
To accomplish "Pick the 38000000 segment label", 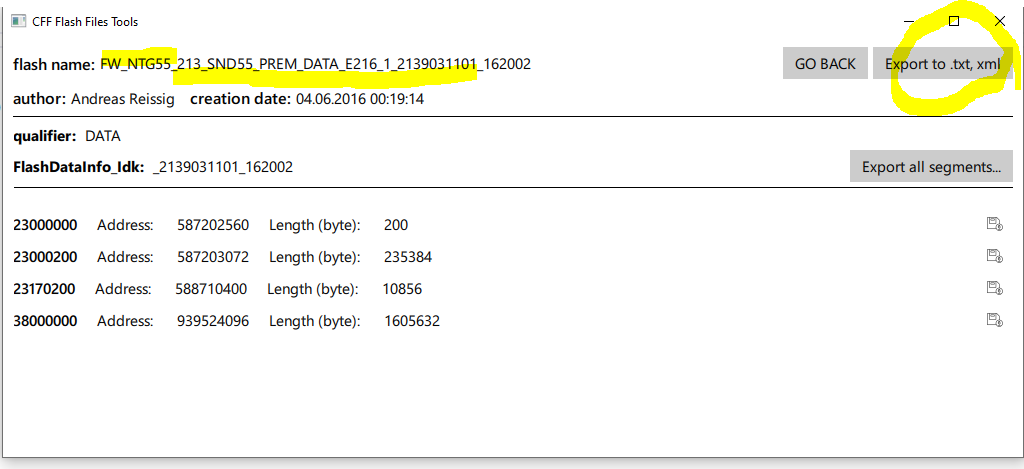I will point(45,321).
